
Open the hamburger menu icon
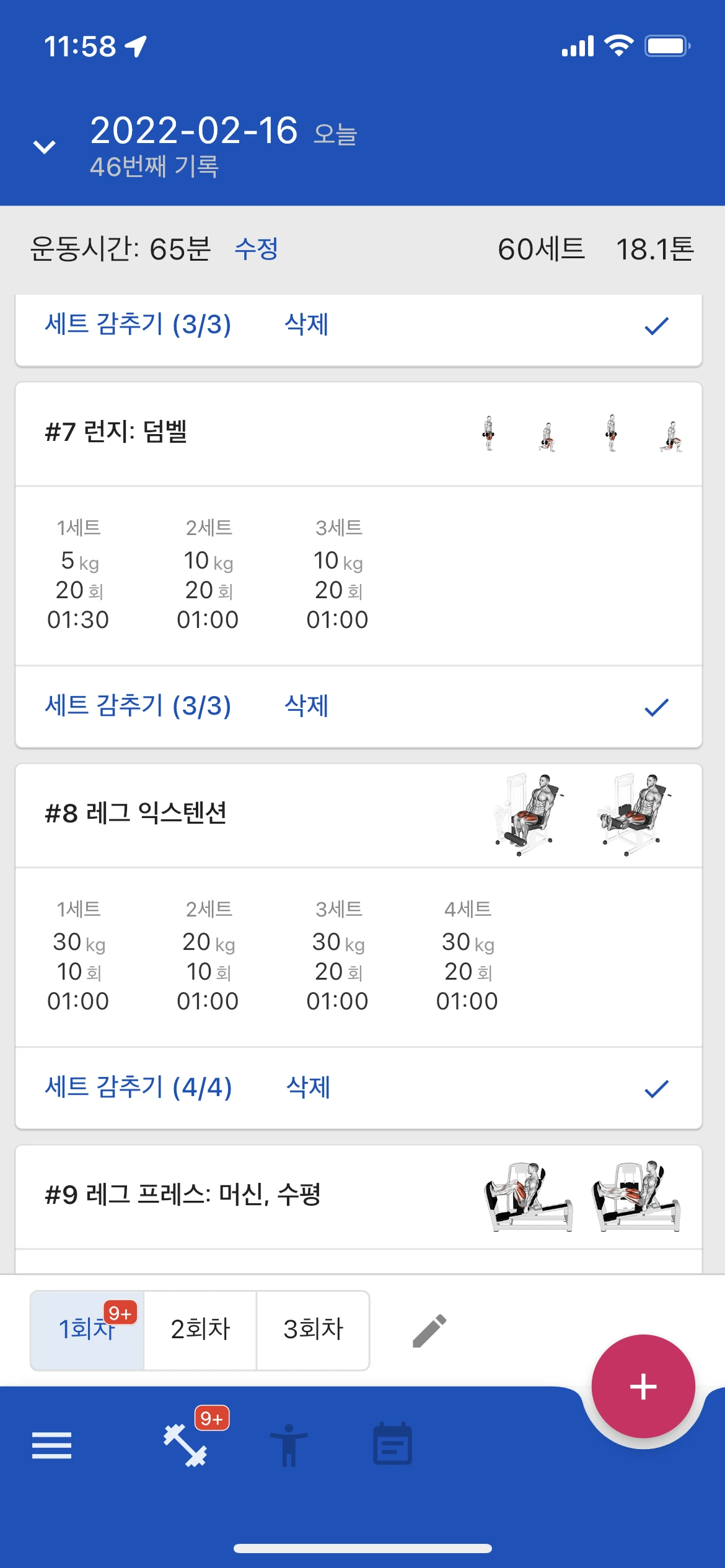point(51,1445)
